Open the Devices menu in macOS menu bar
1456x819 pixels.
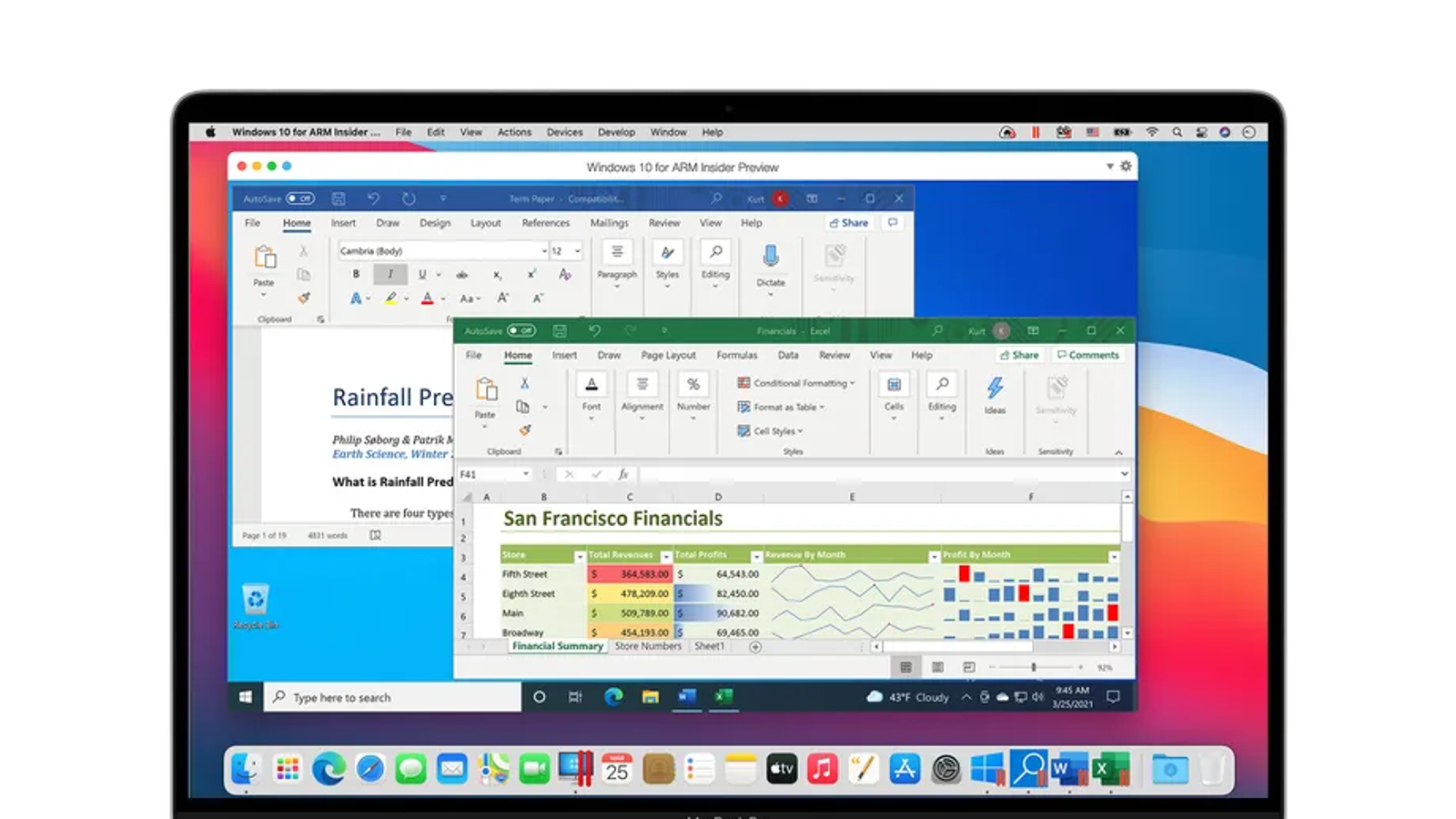[565, 132]
